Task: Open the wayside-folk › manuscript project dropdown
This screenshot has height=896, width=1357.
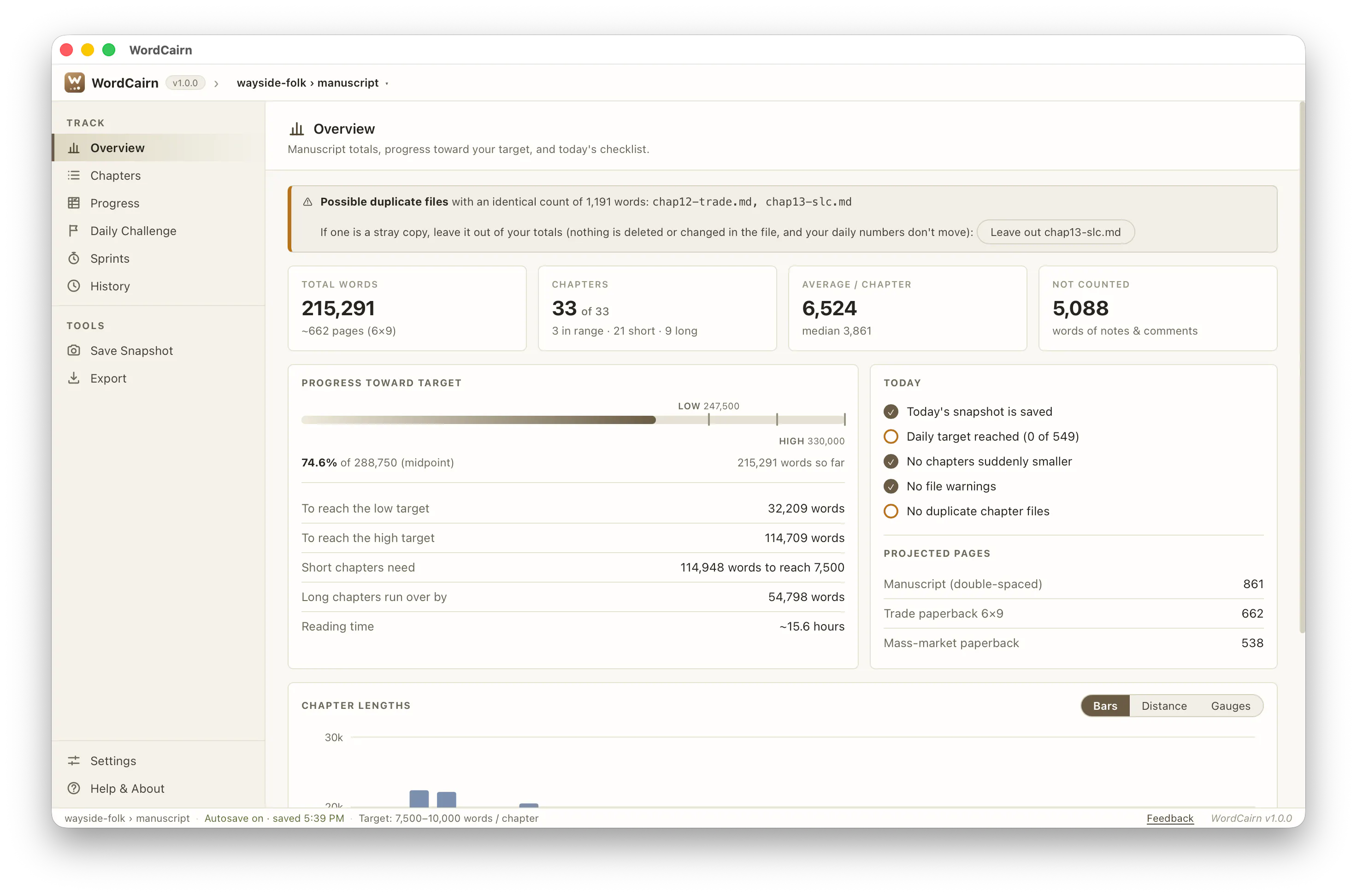Action: point(313,83)
